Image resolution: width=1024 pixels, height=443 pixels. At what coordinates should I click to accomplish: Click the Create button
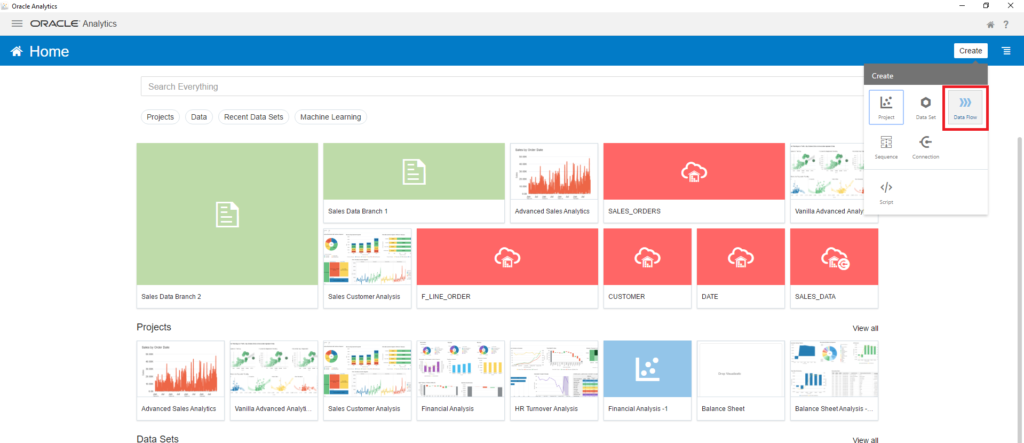(x=970, y=51)
